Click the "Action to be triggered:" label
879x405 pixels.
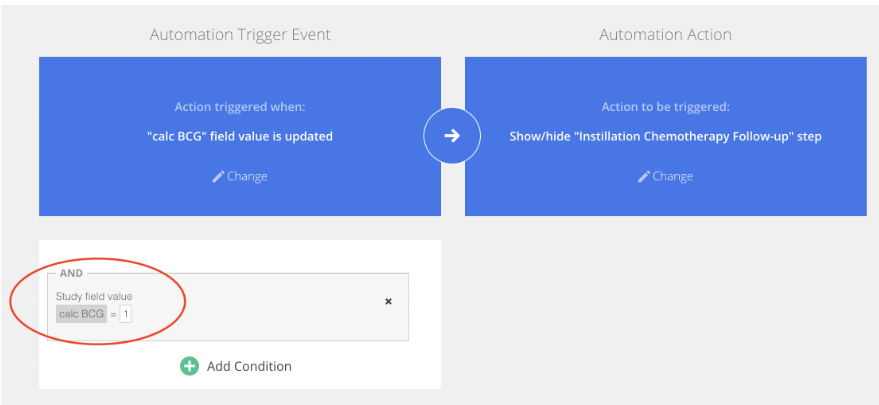[665, 107]
